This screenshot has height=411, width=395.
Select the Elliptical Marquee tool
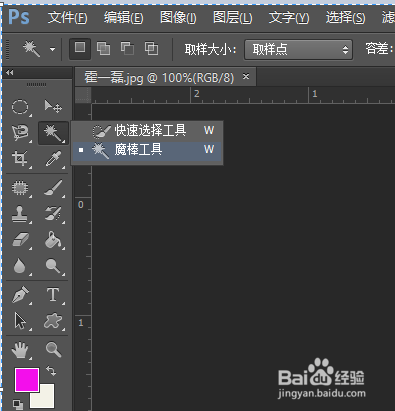[20, 107]
